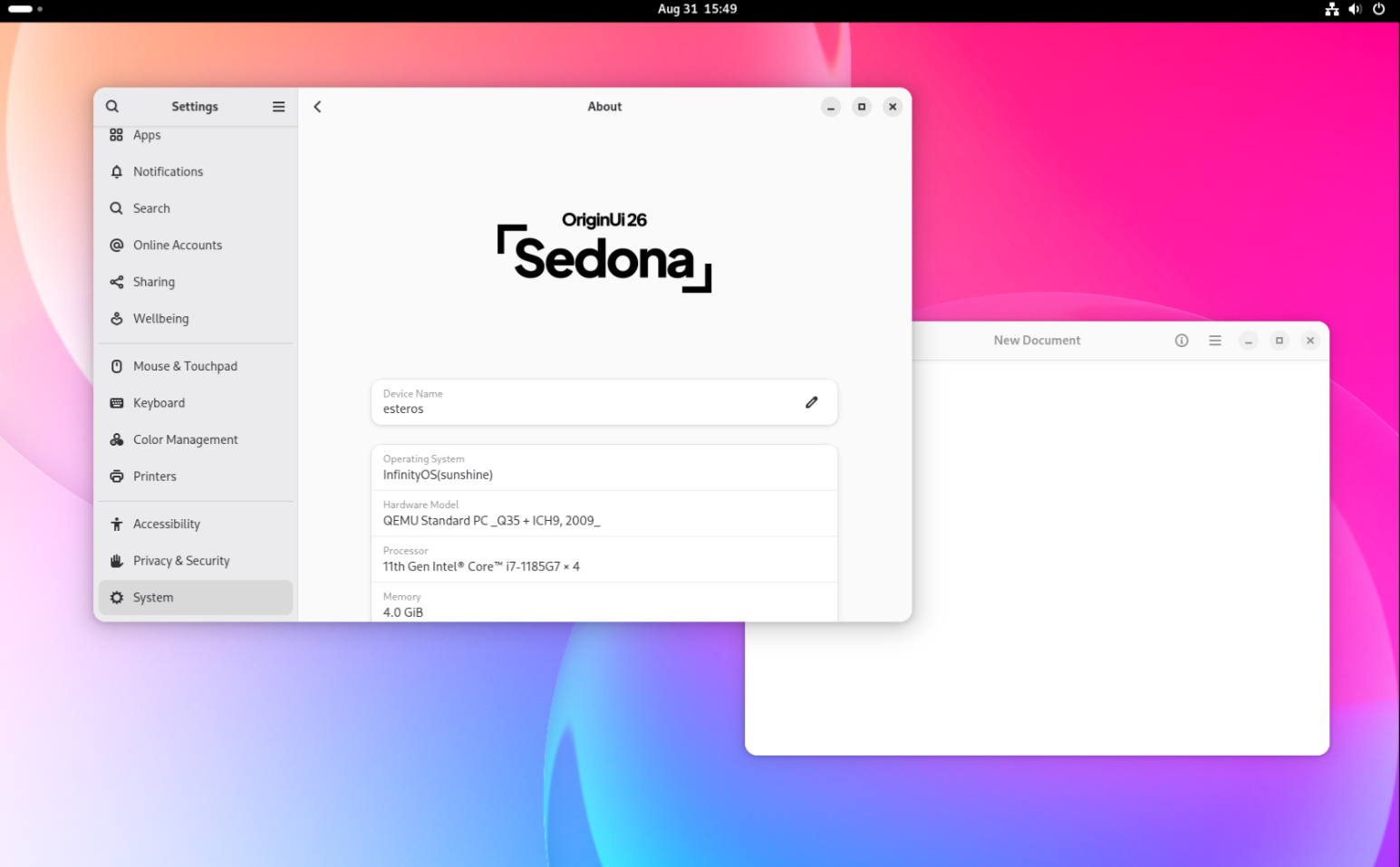Click the Keyboard icon
Image resolution: width=1400 pixels, height=867 pixels.
click(x=116, y=403)
